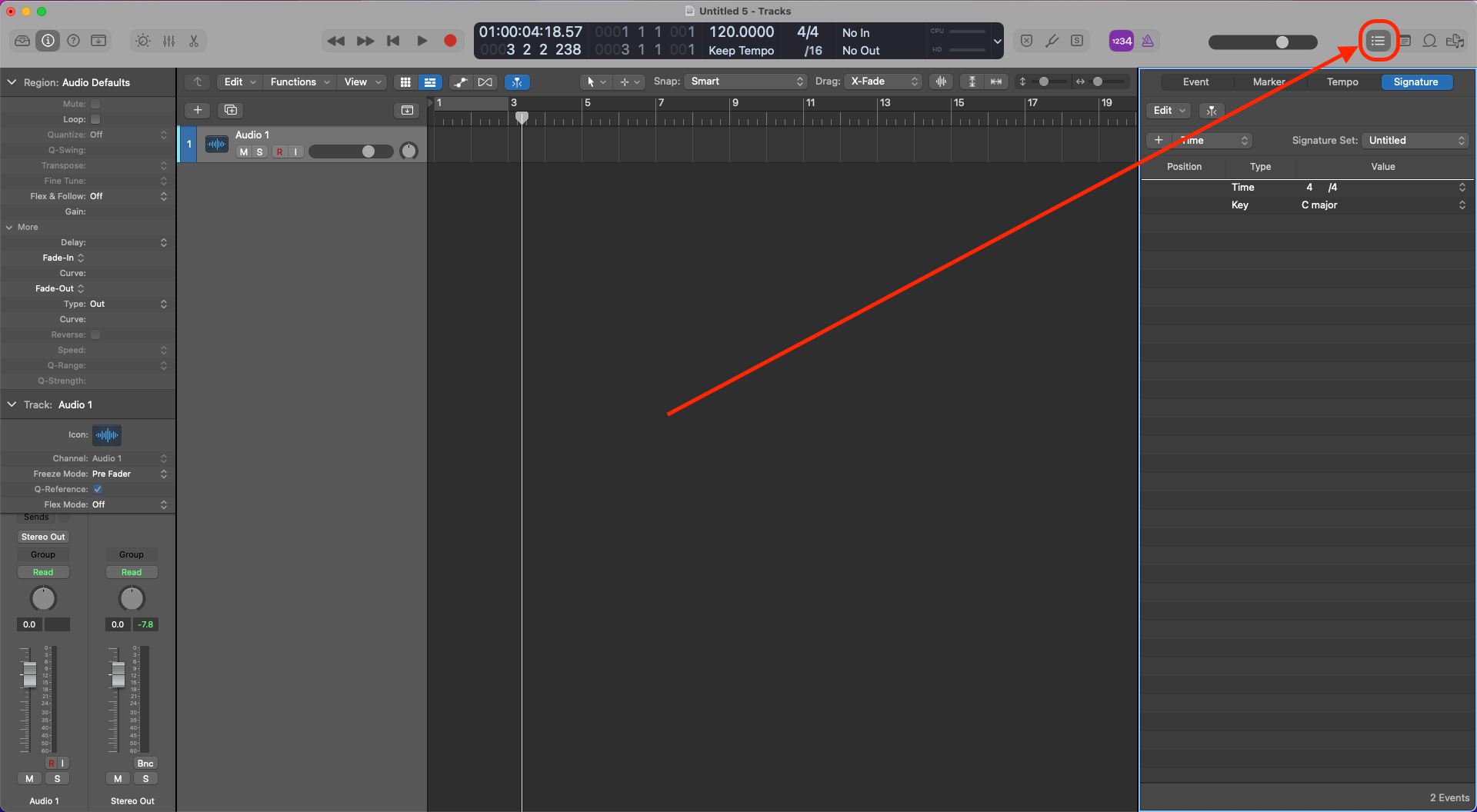Open the Note Pads panel
The height and width of the screenshot is (812, 1477).
(1405, 41)
